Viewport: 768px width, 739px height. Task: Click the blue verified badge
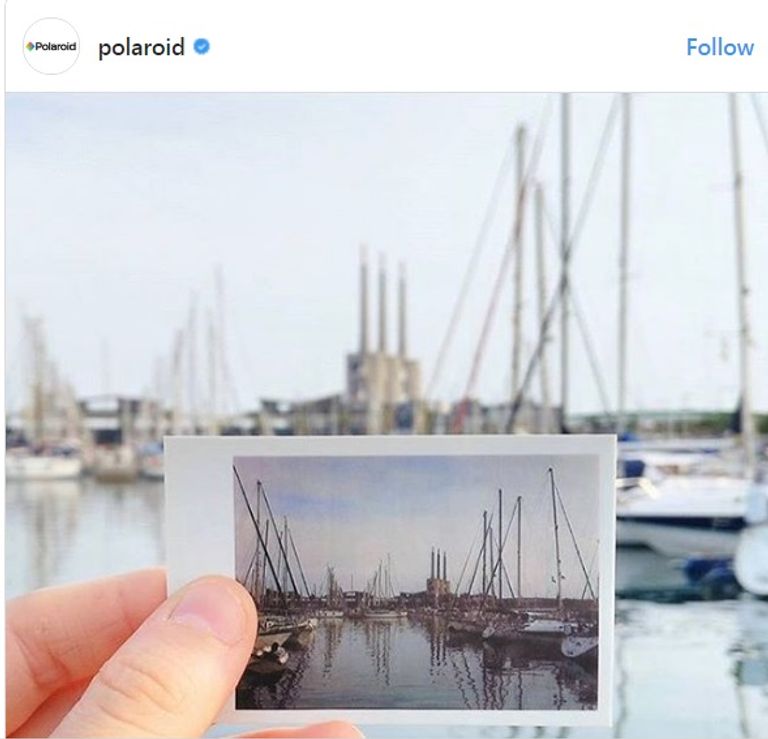(x=201, y=47)
